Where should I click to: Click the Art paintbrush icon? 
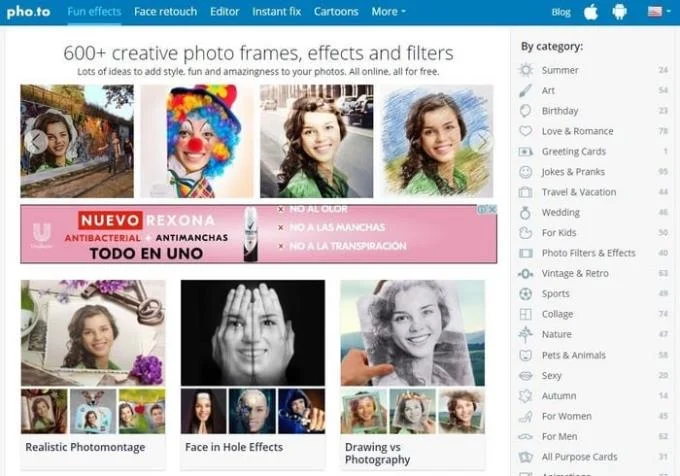(526, 90)
